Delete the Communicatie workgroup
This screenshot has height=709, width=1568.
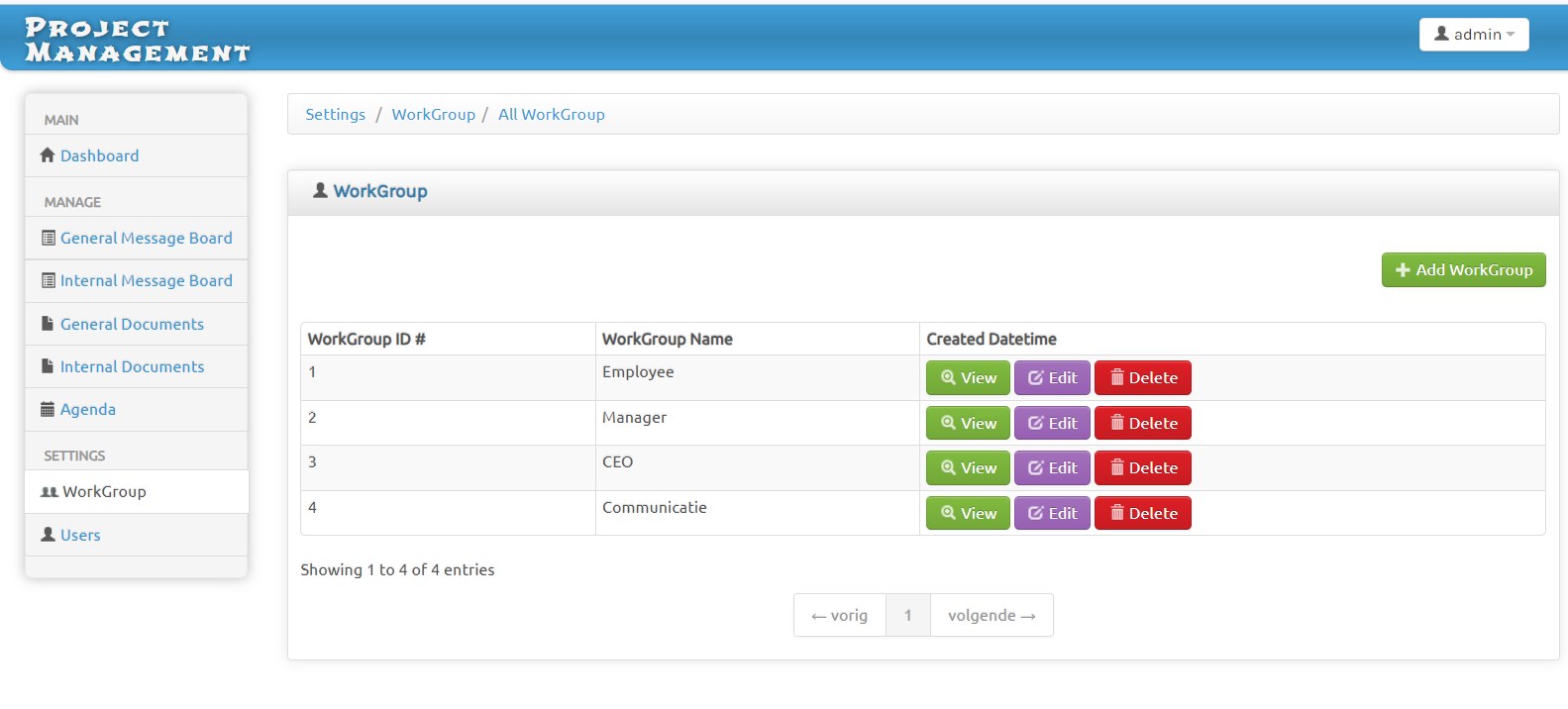(x=1143, y=514)
